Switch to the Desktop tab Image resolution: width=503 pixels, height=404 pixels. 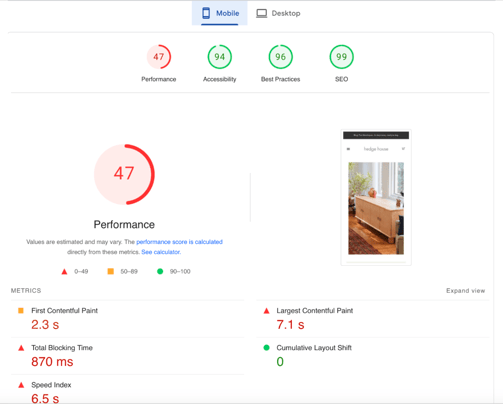(x=278, y=13)
